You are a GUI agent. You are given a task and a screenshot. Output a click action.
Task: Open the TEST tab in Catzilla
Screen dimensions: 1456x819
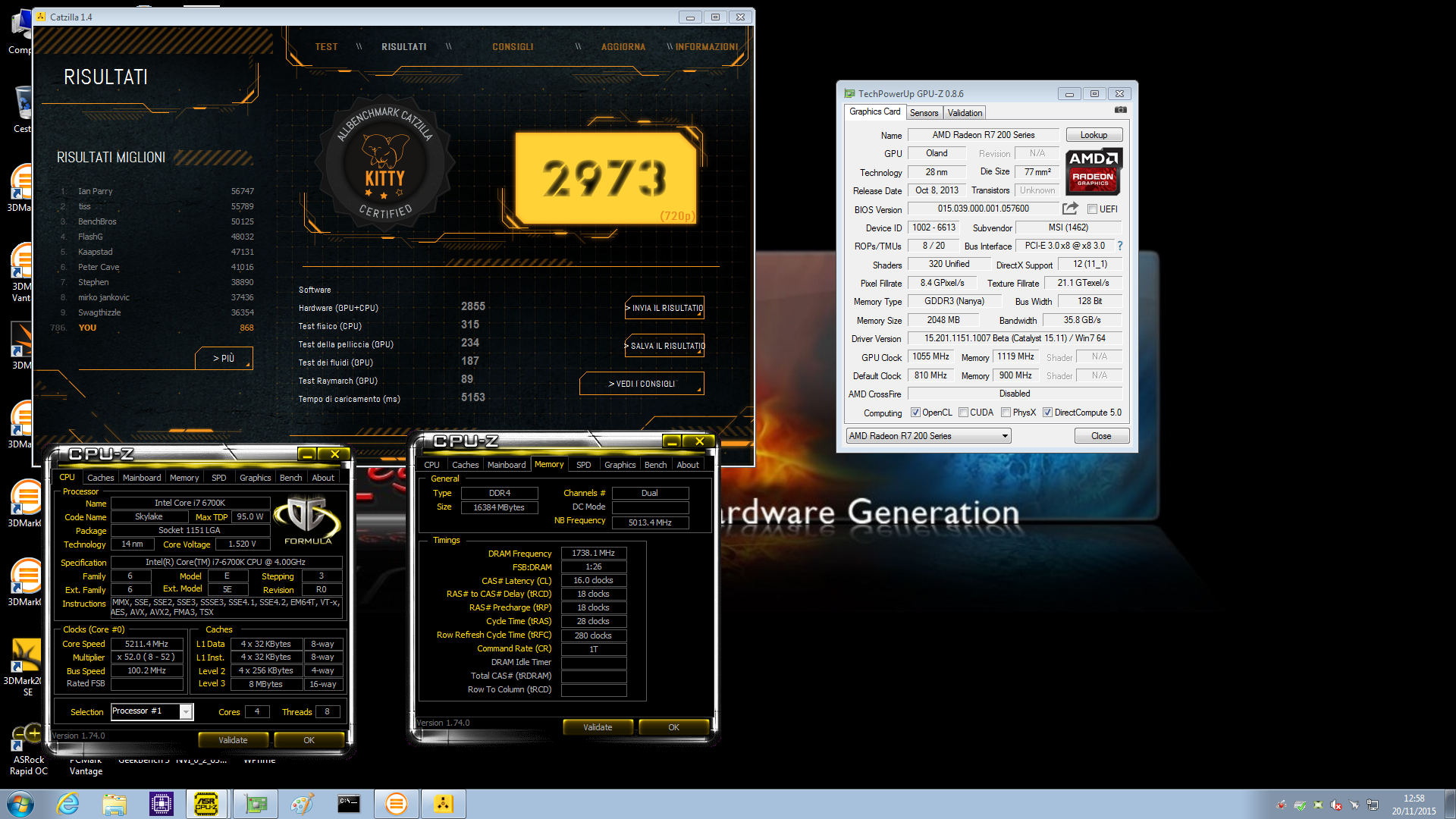click(x=326, y=47)
